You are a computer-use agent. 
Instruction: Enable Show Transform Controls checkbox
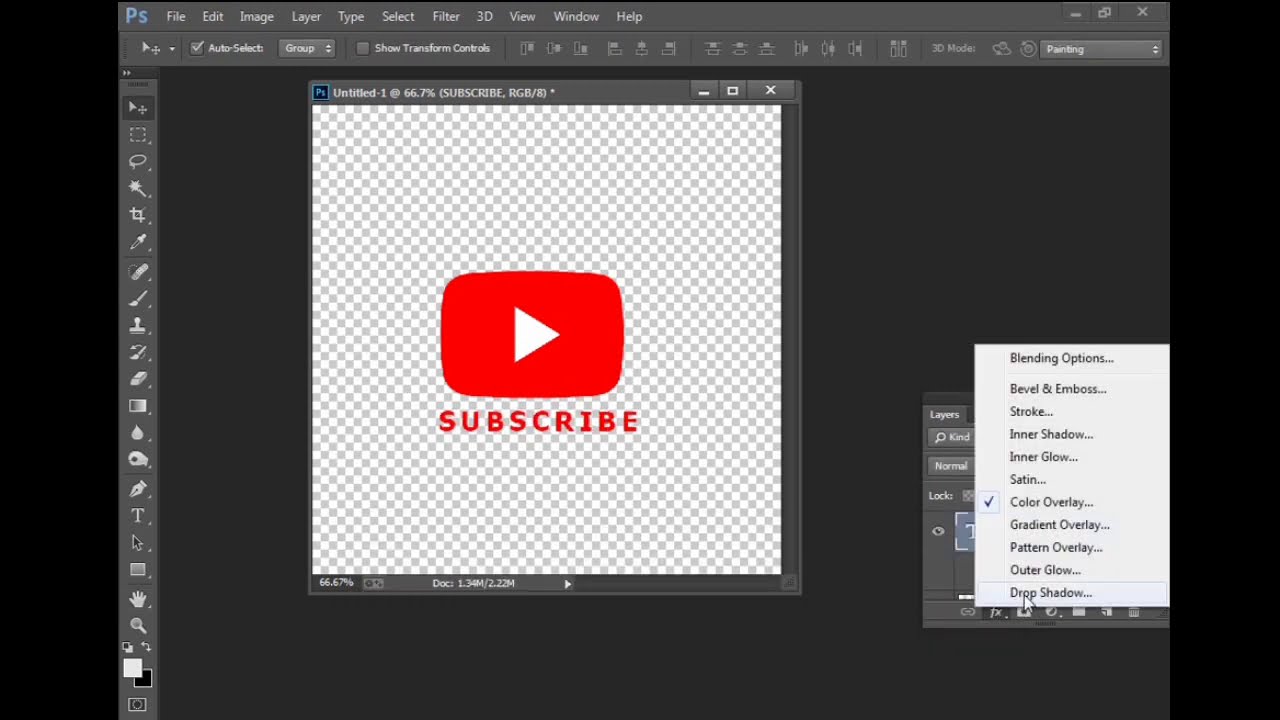tap(362, 48)
